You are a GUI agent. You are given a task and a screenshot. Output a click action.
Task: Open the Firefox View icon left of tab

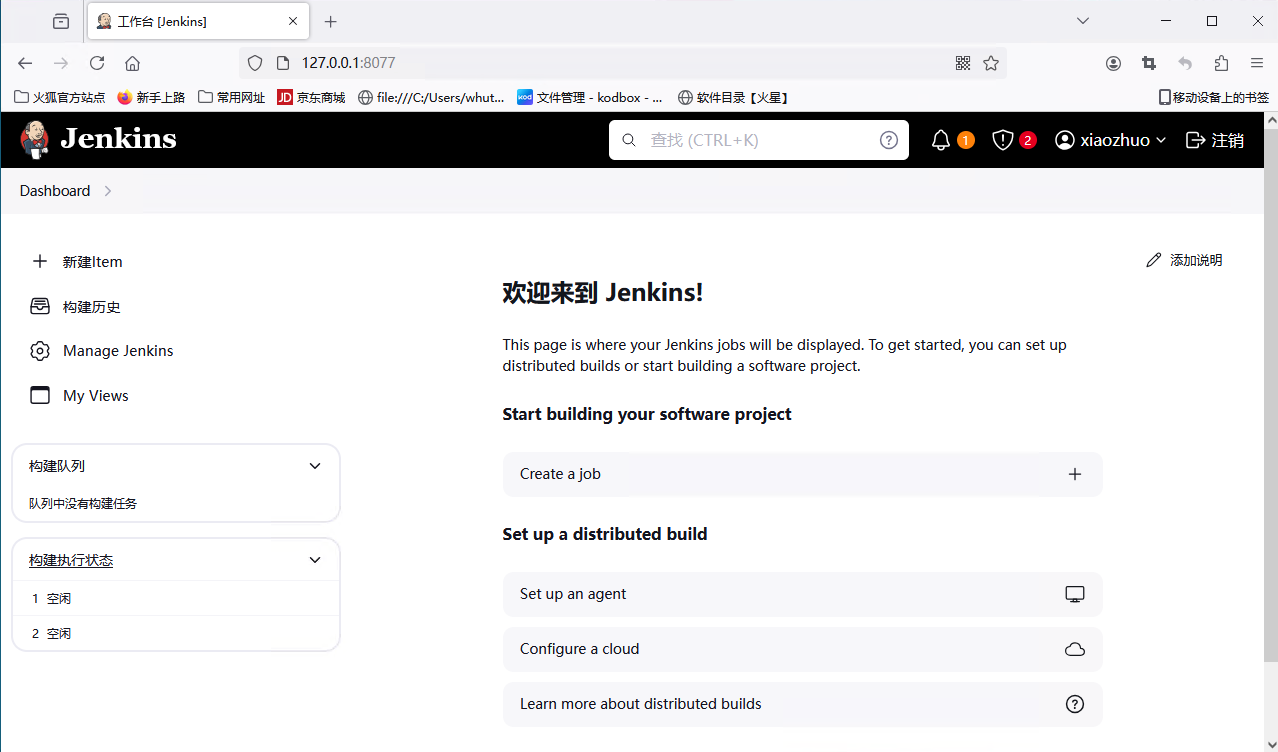[61, 21]
